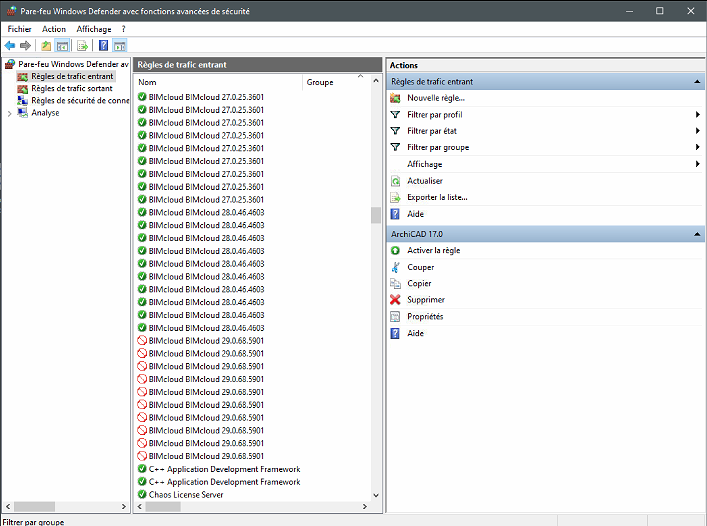707x526 pixels.
Task: Click the rule list vertical scrollbar thumb
Action: 376,215
